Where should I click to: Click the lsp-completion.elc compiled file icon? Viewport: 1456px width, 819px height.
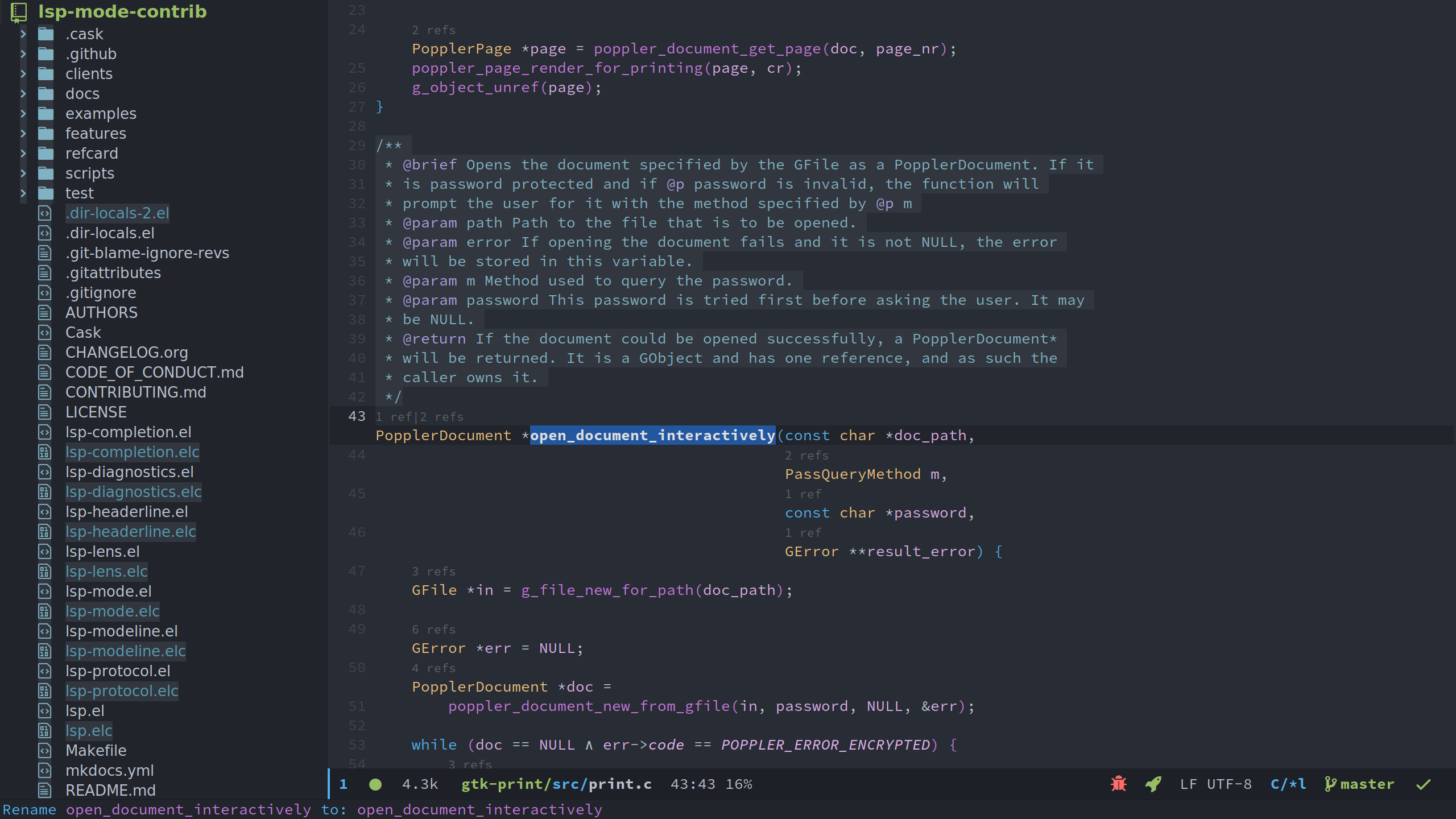coord(45,452)
